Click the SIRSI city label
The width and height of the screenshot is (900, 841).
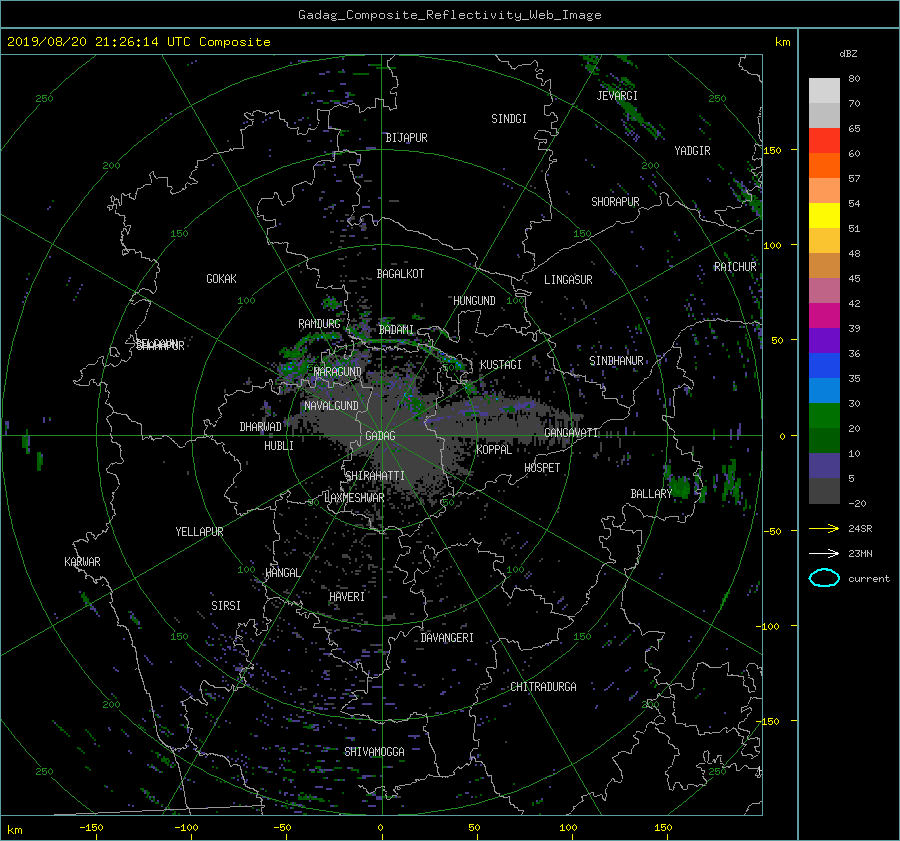226,606
